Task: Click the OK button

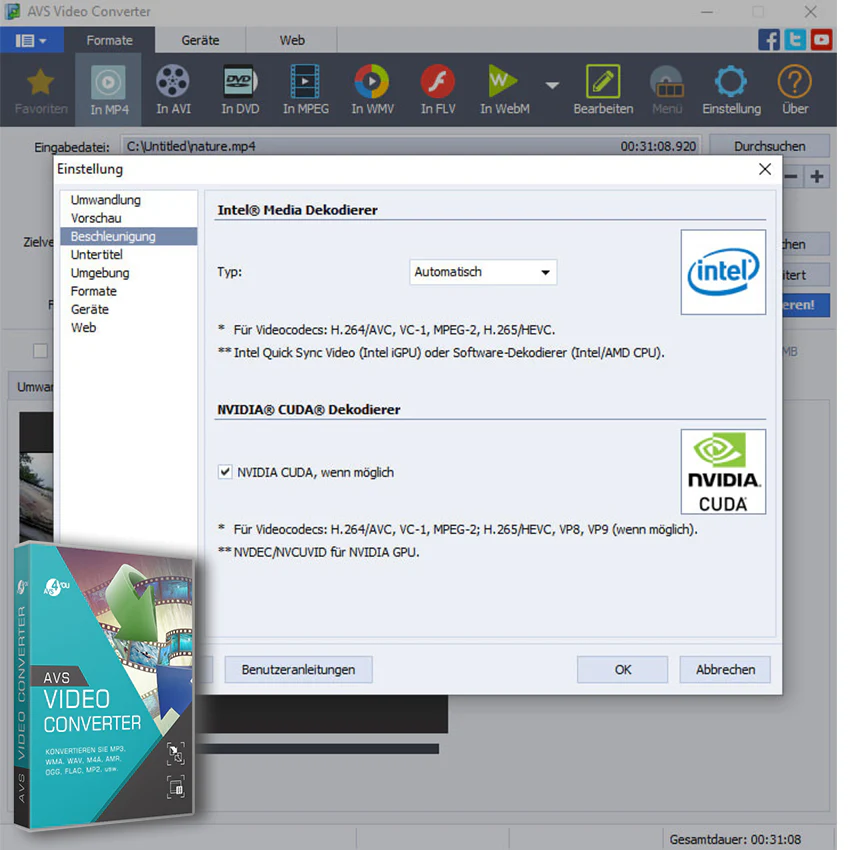Action: (622, 669)
